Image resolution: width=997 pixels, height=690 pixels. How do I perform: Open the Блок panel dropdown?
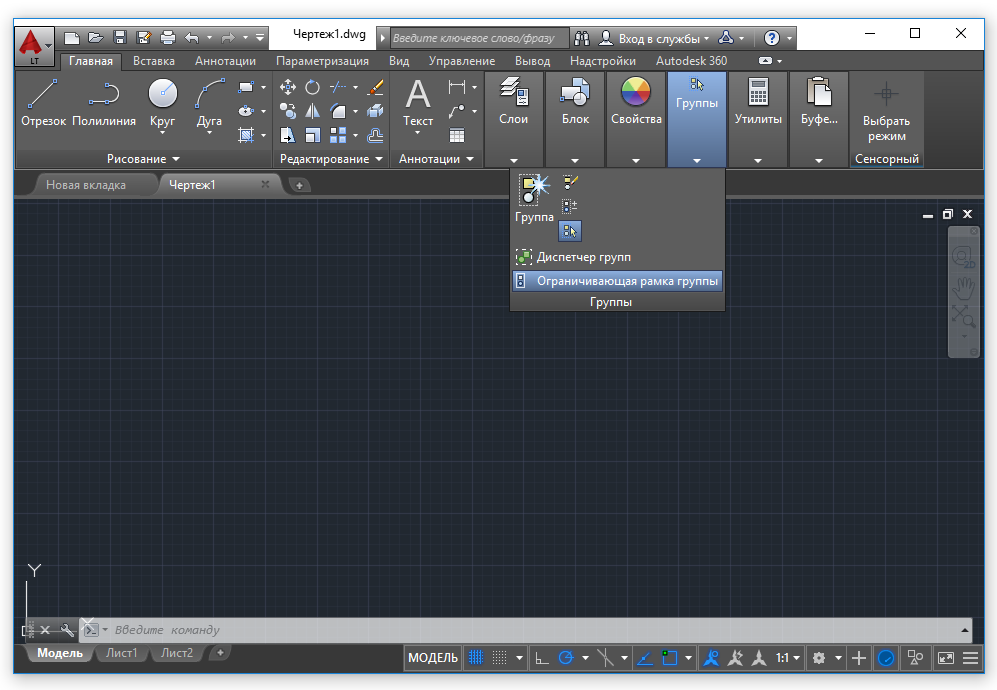575,160
